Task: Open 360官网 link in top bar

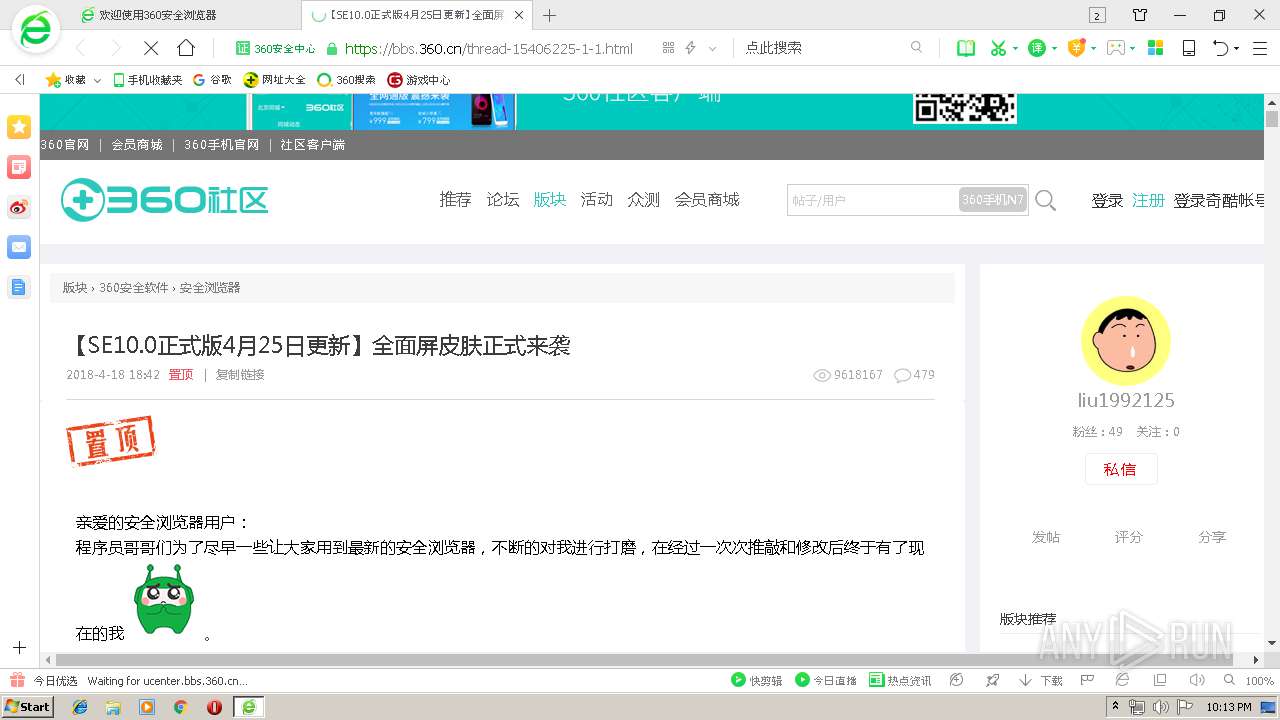Action: tap(65, 145)
